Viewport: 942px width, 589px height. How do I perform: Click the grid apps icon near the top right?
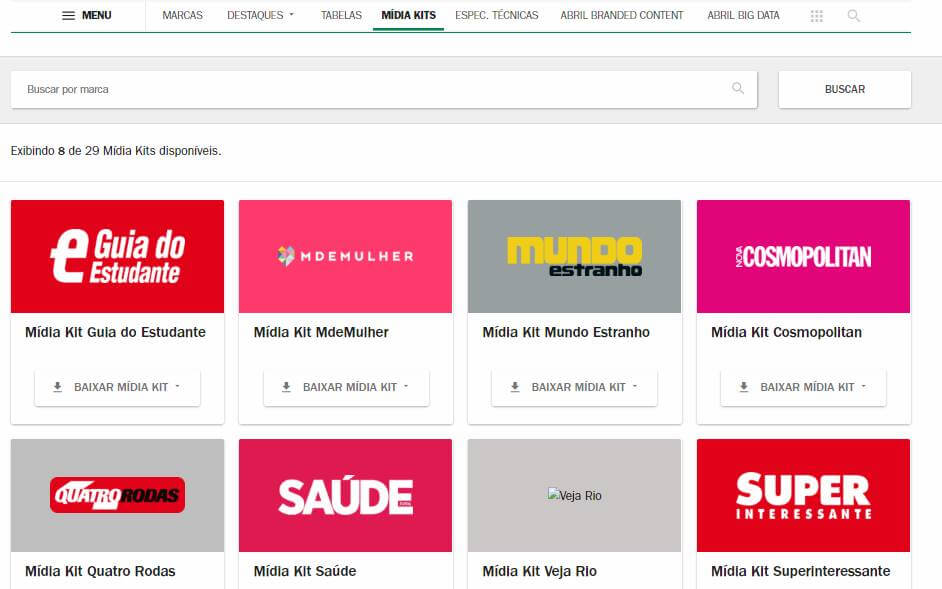tap(816, 15)
